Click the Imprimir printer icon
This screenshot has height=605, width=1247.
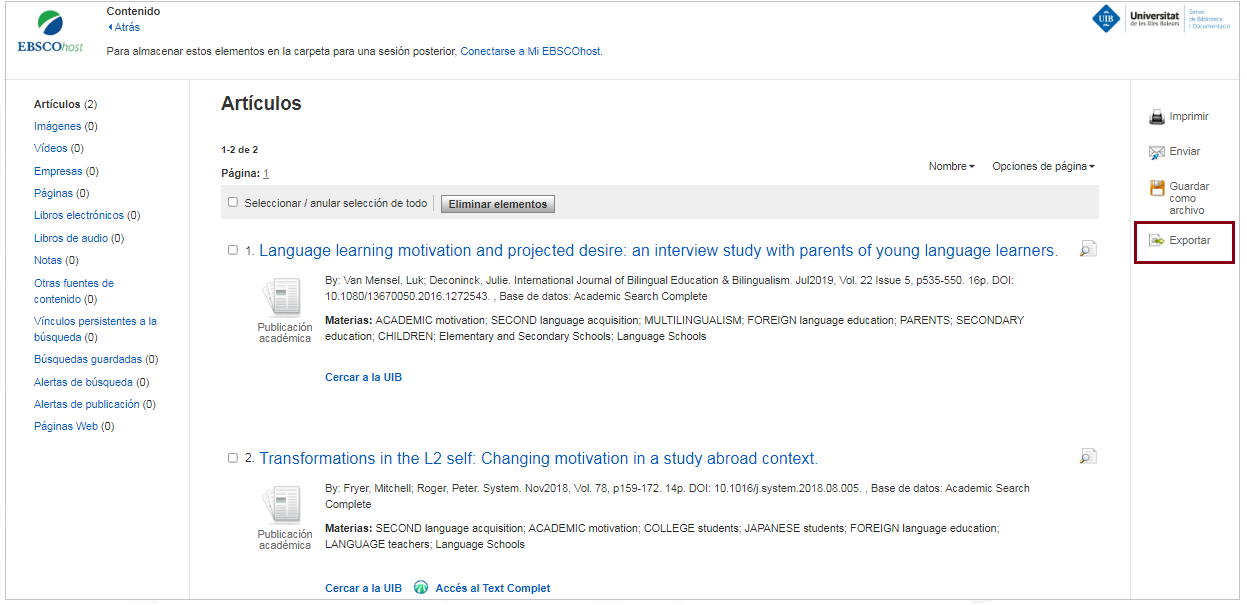(1157, 117)
